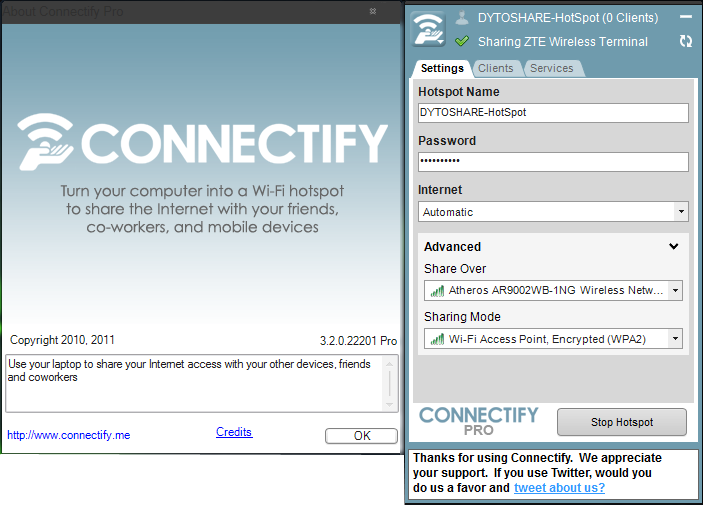
Task: Open the http://www.connectify.me link
Action: pyautogui.click(x=69, y=435)
